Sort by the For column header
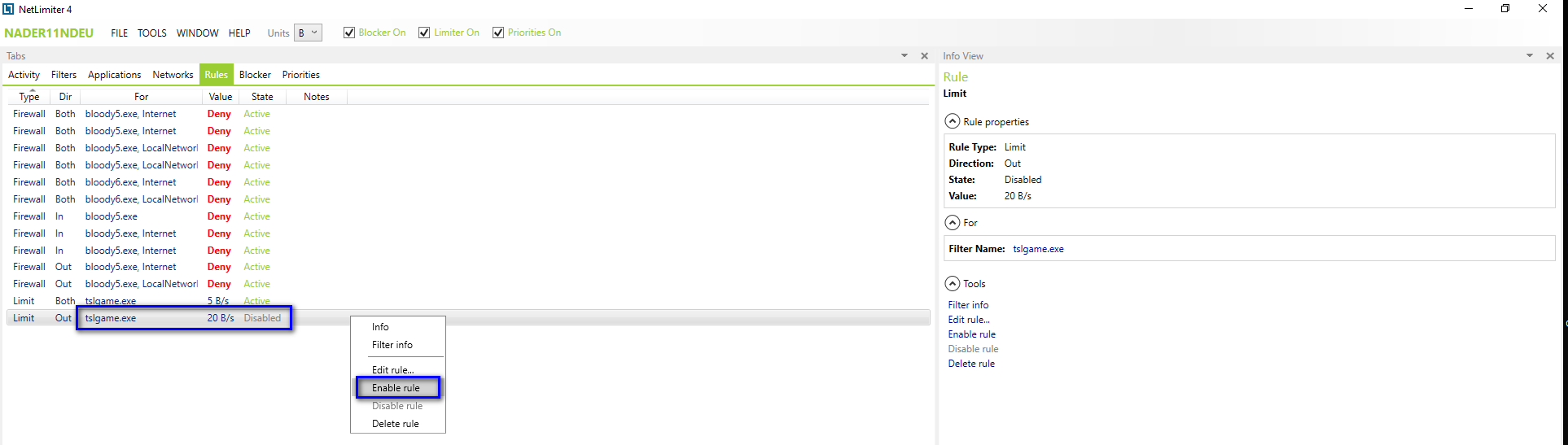 point(141,97)
